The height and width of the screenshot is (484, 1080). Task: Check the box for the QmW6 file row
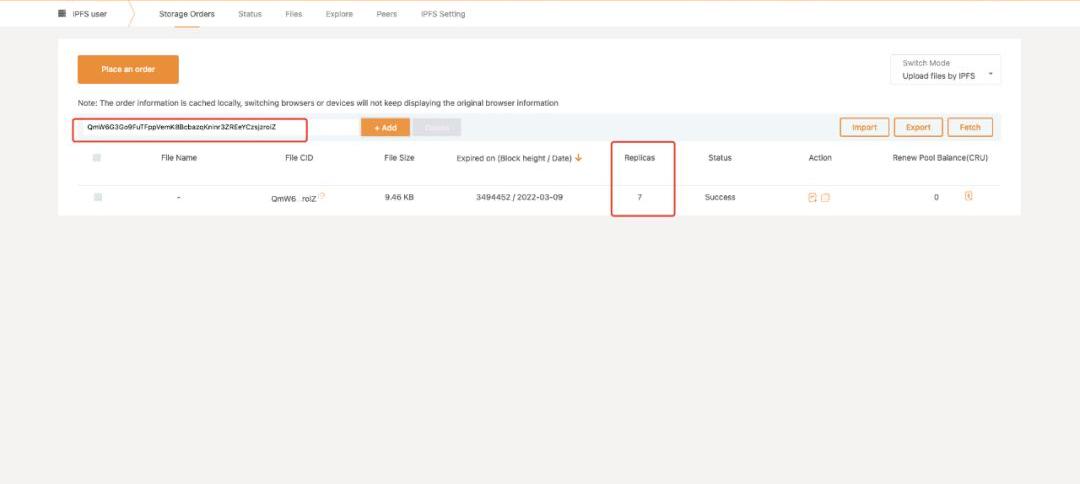[x=97, y=198]
